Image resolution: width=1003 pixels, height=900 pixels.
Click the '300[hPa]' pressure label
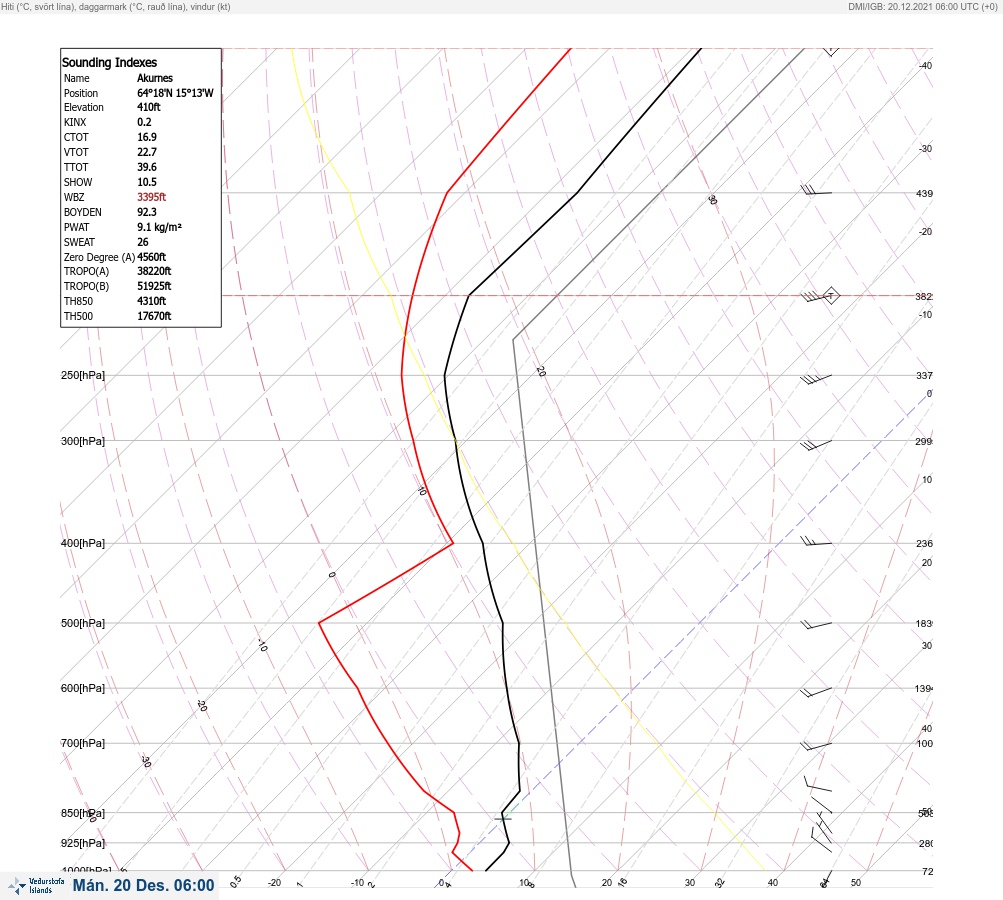pos(83,441)
